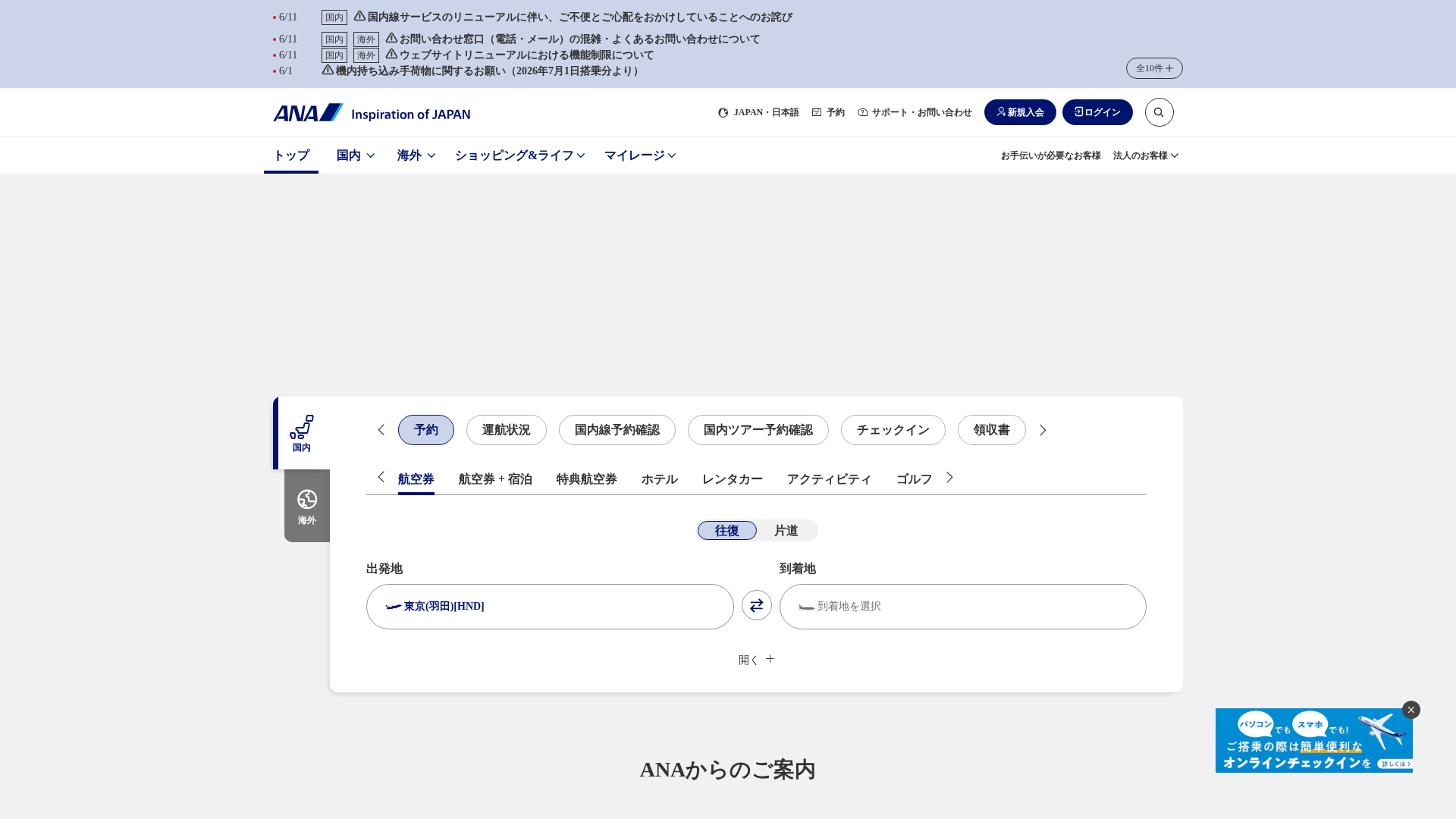Swap departure and arrival airports
1456x819 pixels.
pos(756,605)
